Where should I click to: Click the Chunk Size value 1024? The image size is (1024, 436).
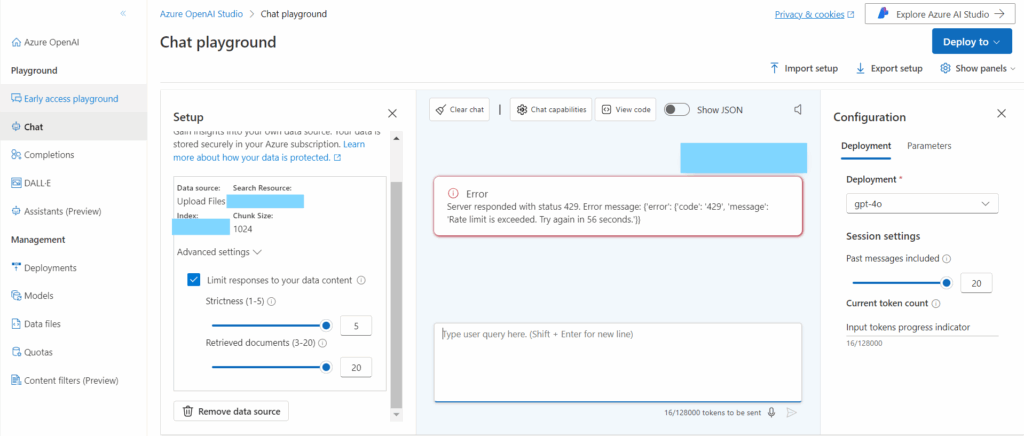click(242, 229)
